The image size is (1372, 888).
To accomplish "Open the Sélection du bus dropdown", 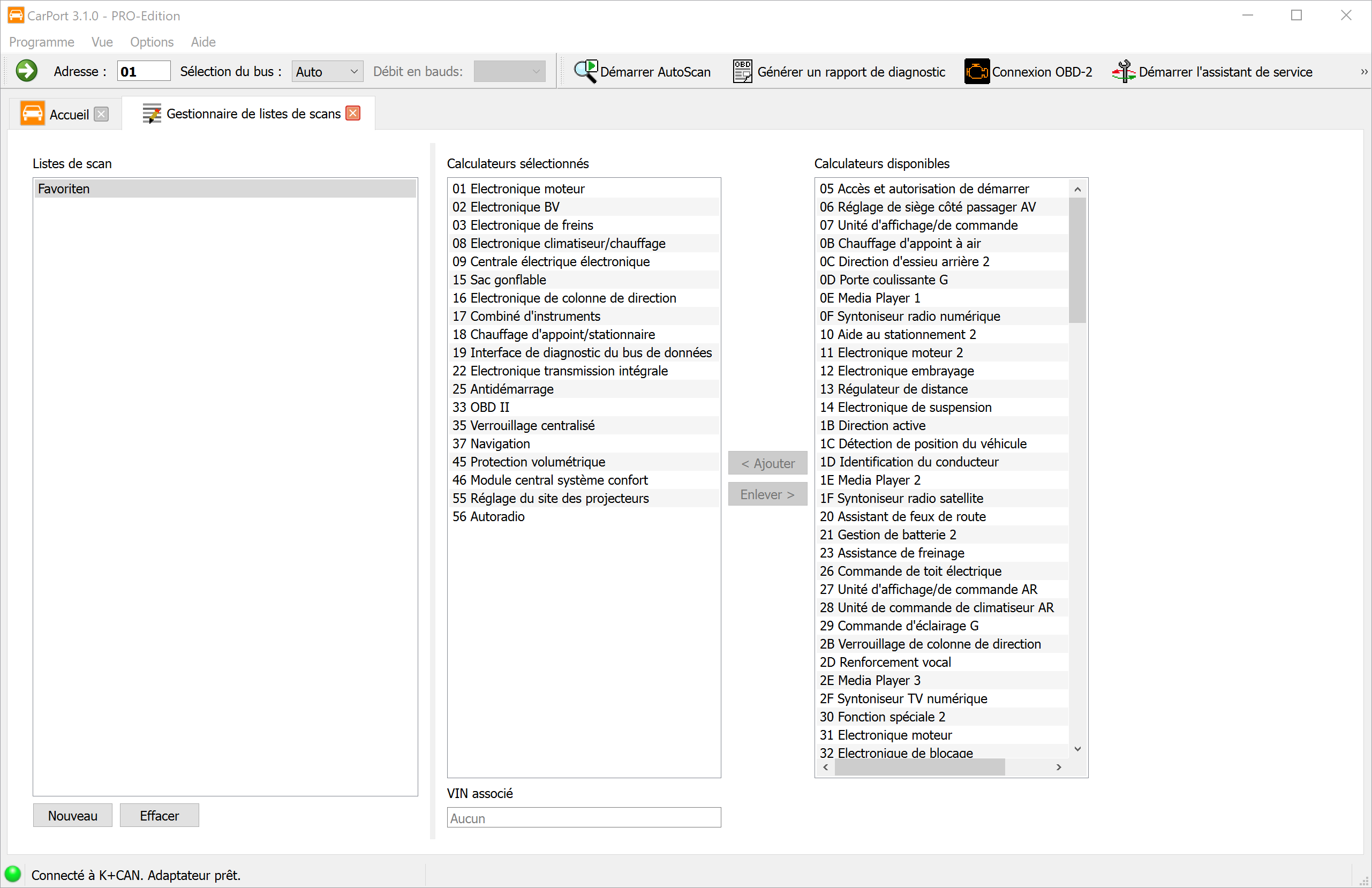I will pyautogui.click(x=326, y=71).
